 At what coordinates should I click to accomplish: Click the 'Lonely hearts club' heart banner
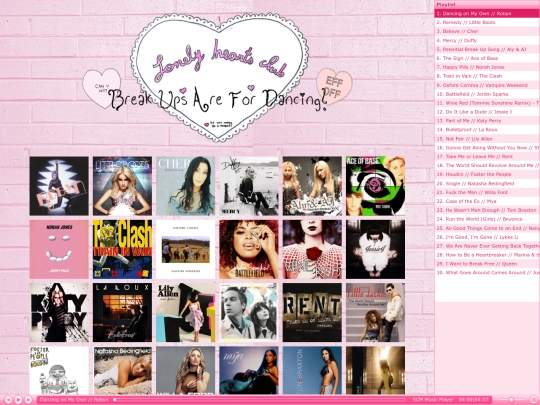pyautogui.click(x=219, y=77)
